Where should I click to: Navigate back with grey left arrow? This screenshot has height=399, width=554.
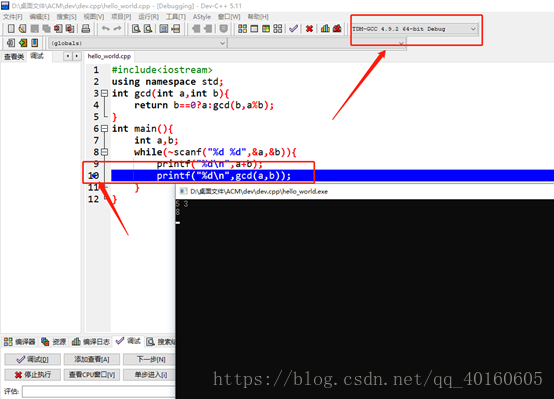(x=196, y=29)
